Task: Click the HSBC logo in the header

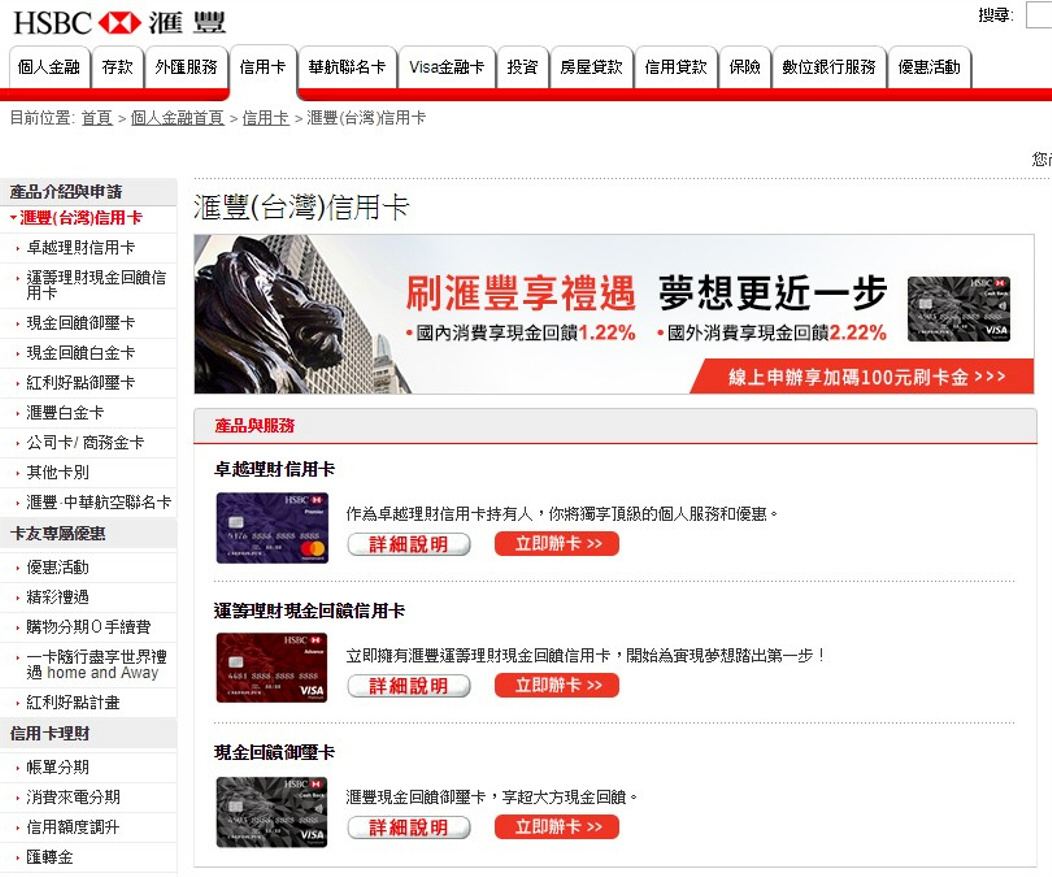Action: 119,23
